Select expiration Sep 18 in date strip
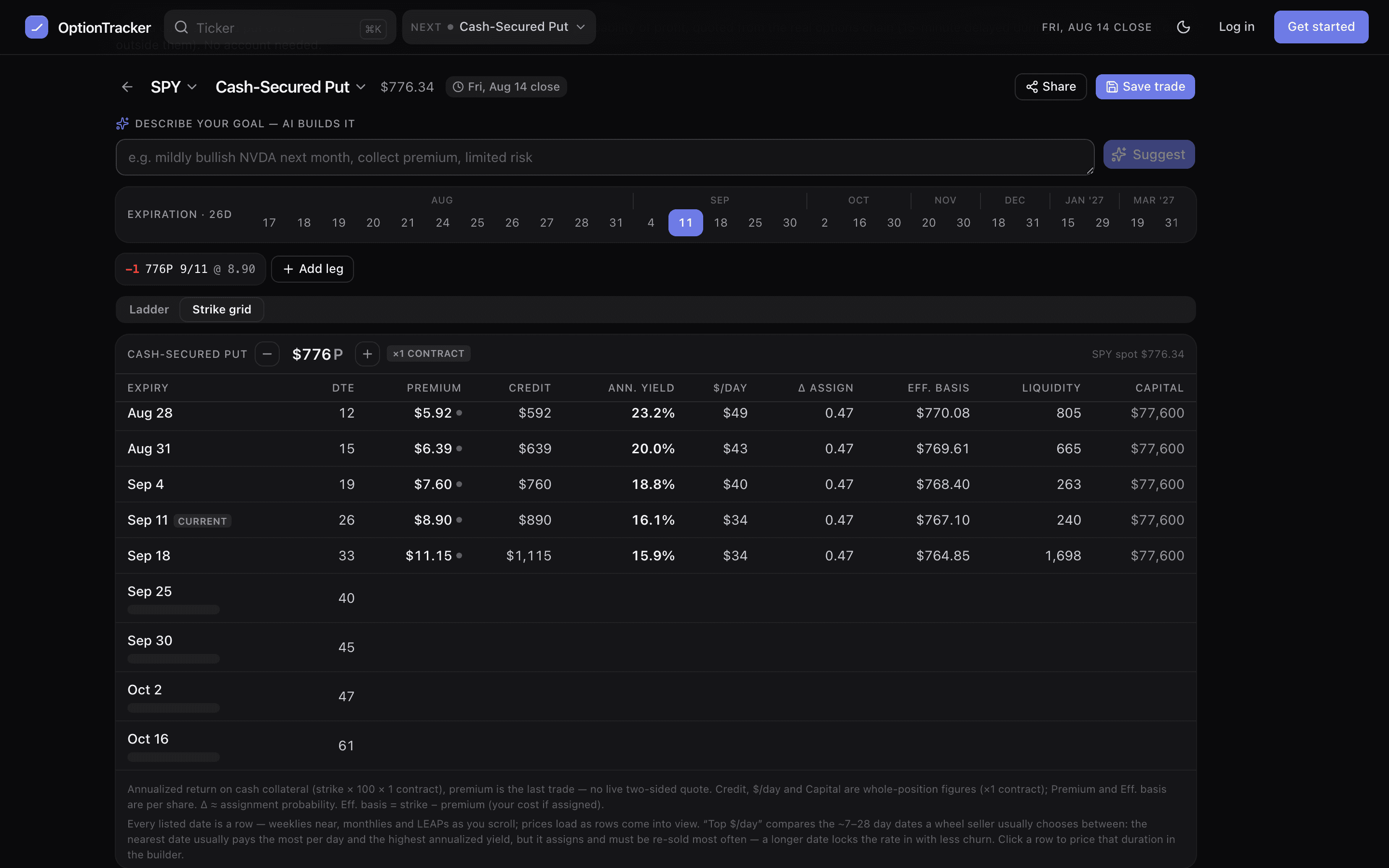This screenshot has width=1389, height=868. (721, 223)
